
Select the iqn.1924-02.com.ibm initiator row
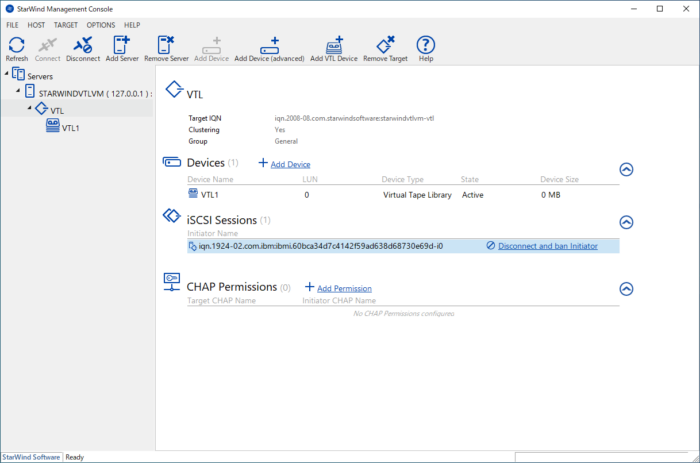[x=403, y=246]
